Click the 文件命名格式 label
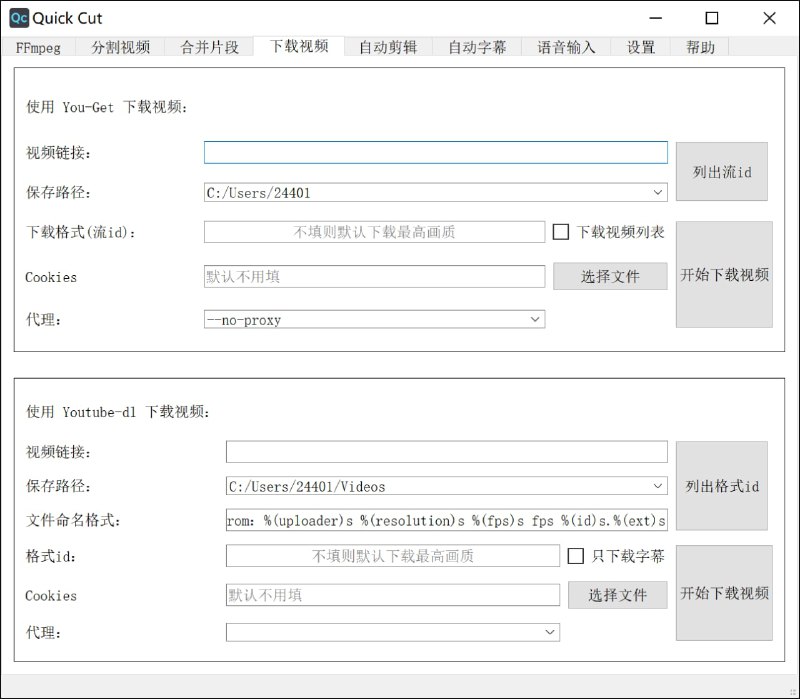The image size is (800, 699). [x=73, y=520]
